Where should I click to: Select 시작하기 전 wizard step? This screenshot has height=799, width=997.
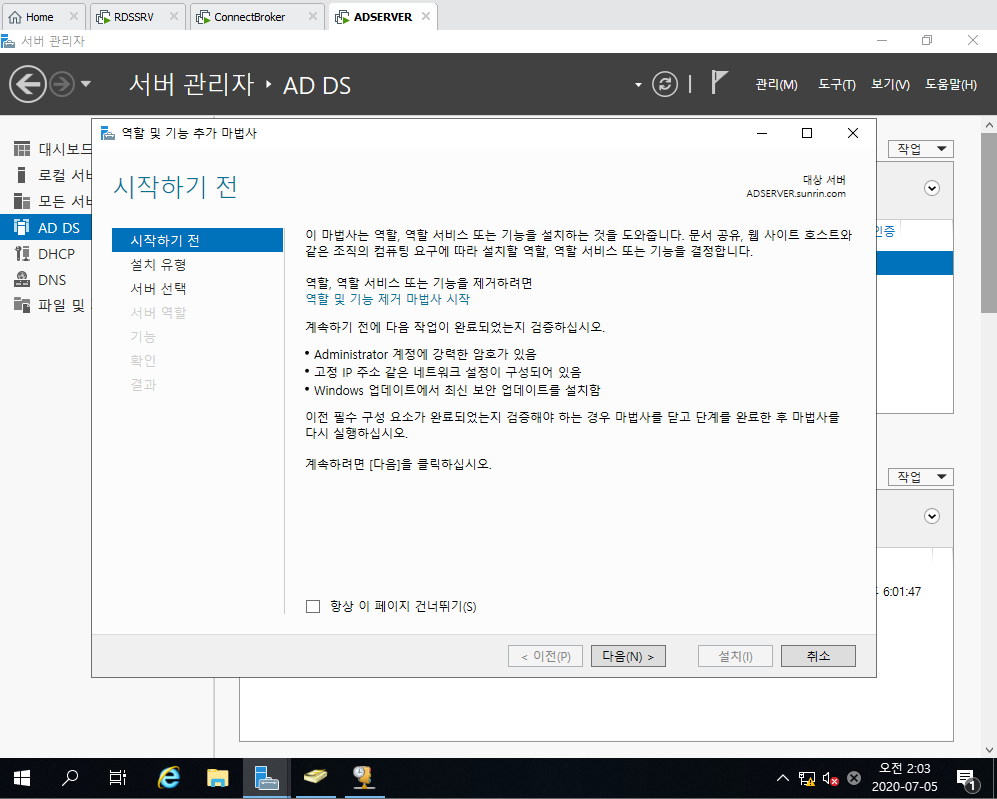tap(197, 240)
